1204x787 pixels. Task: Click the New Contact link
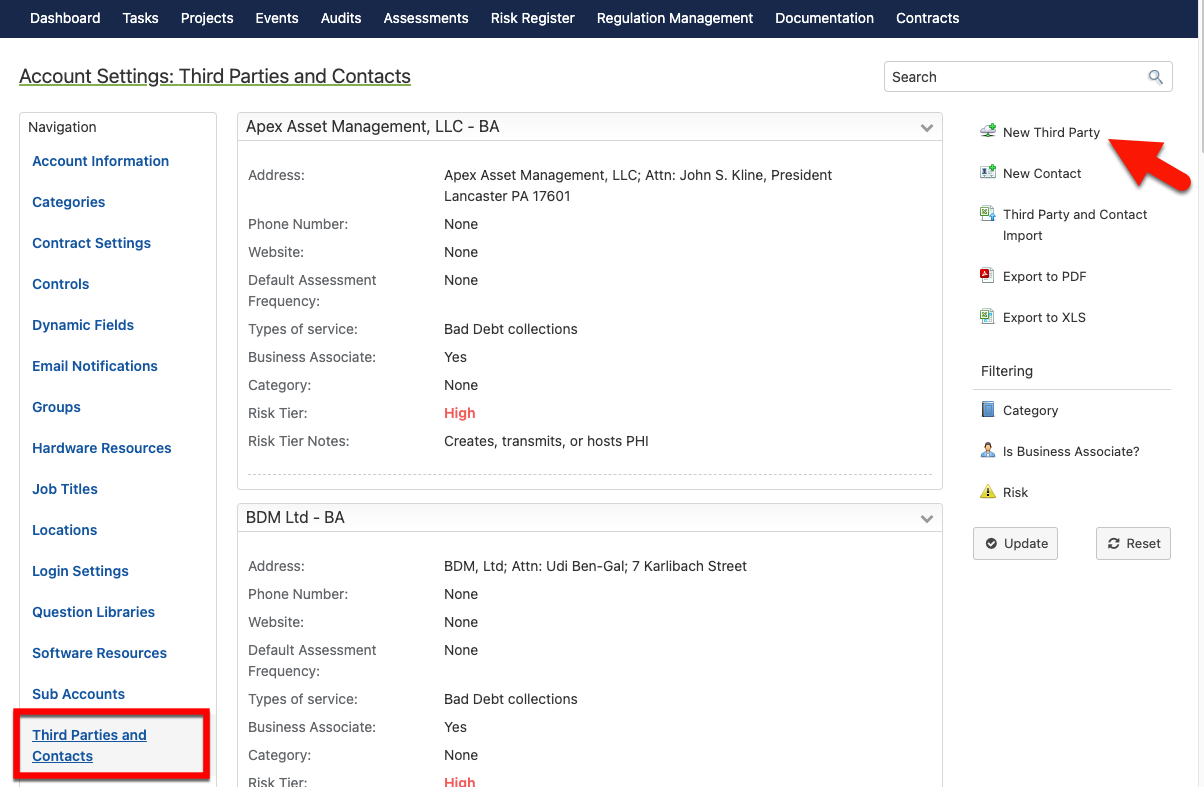tap(1042, 173)
